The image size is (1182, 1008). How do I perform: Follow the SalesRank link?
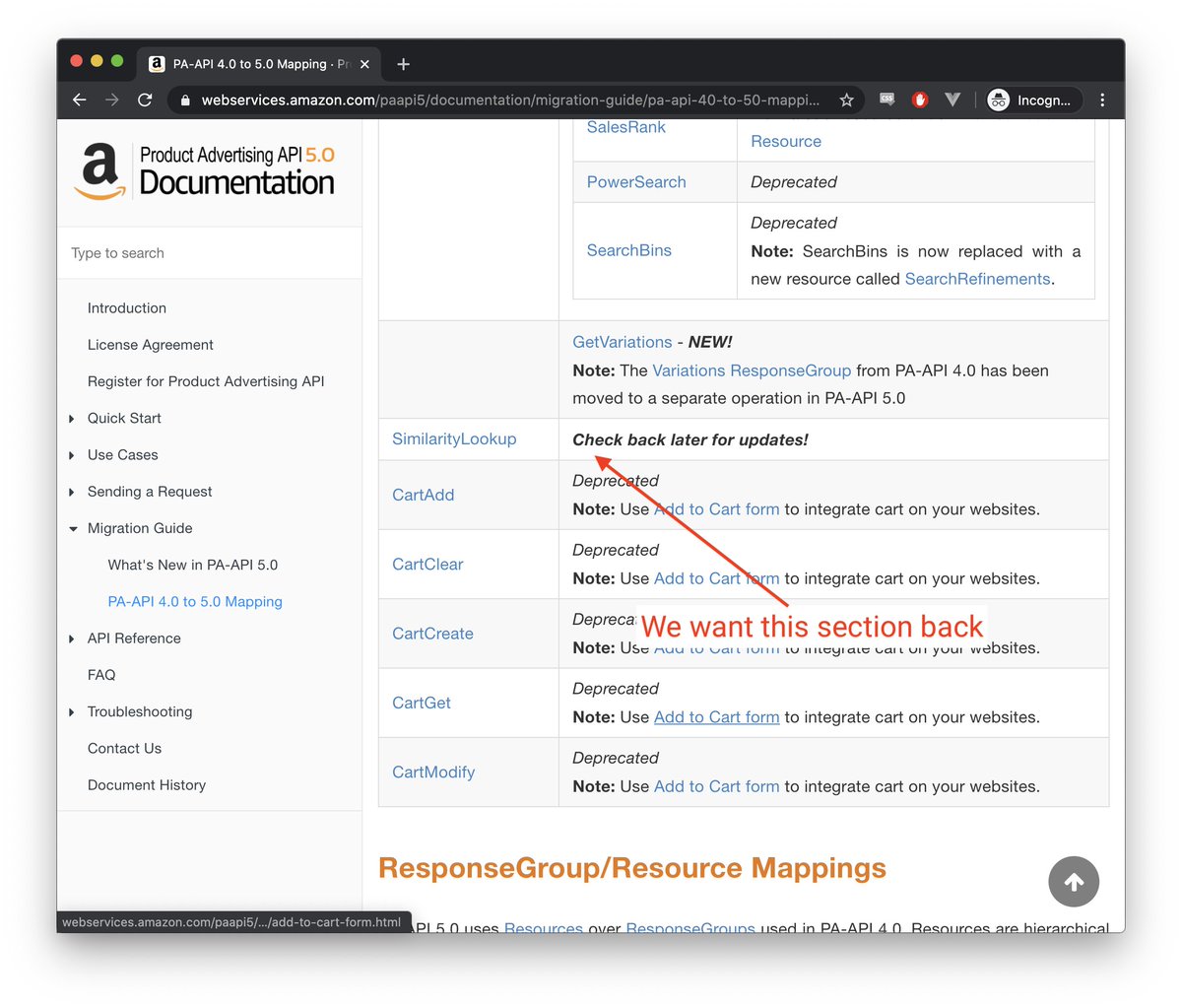[626, 127]
